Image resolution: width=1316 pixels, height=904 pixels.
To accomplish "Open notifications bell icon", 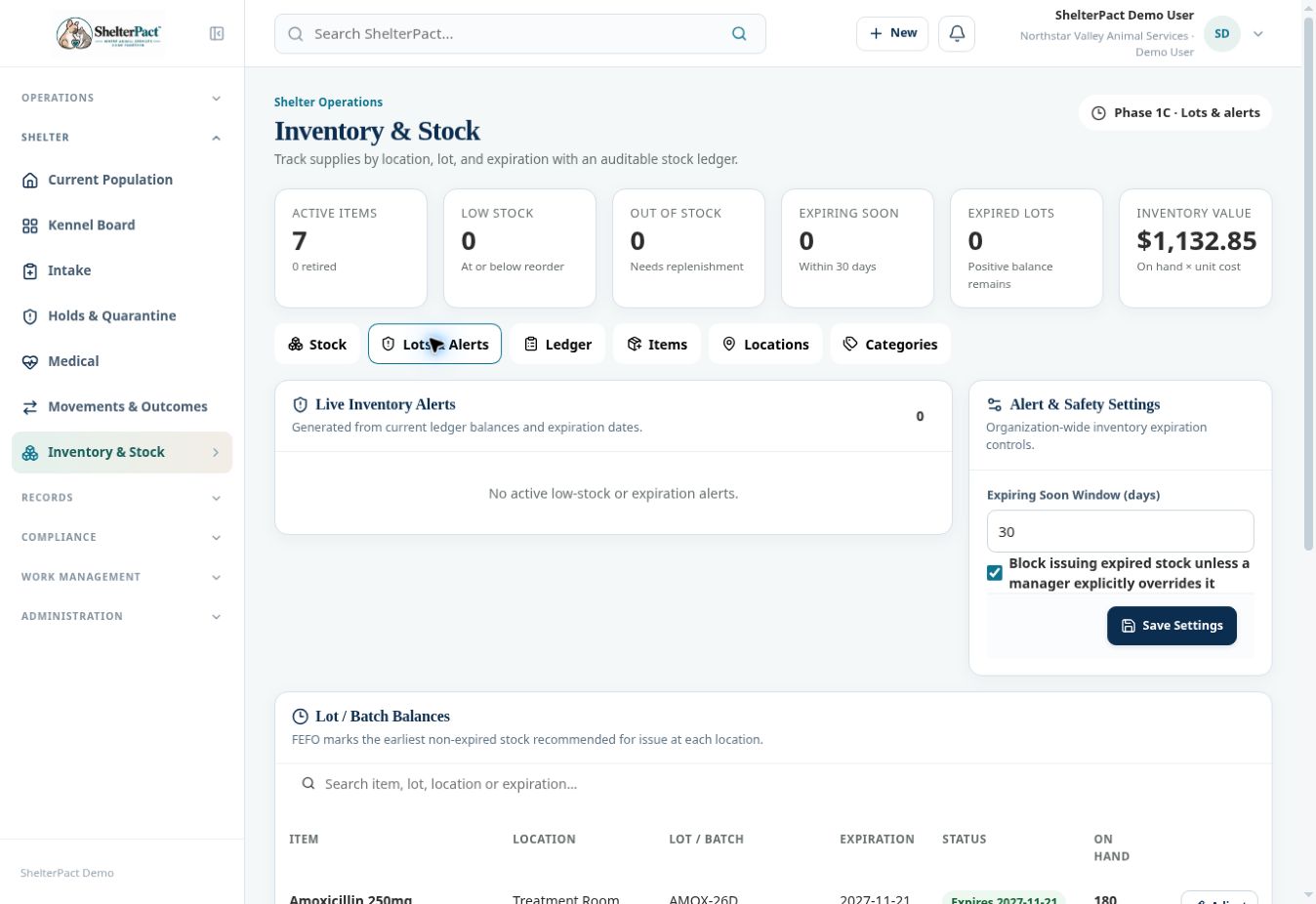I will click(957, 33).
